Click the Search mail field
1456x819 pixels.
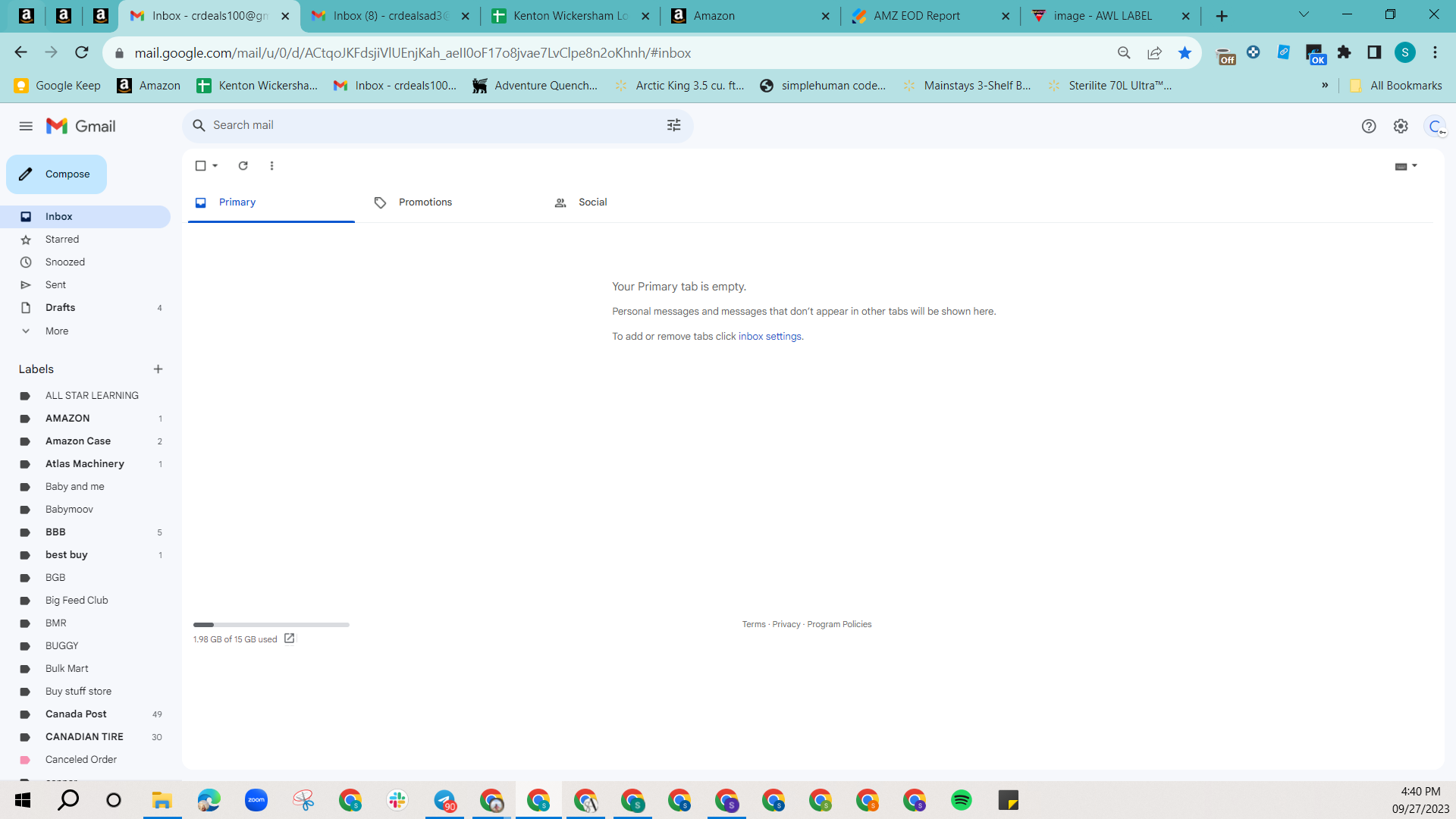pos(438,125)
